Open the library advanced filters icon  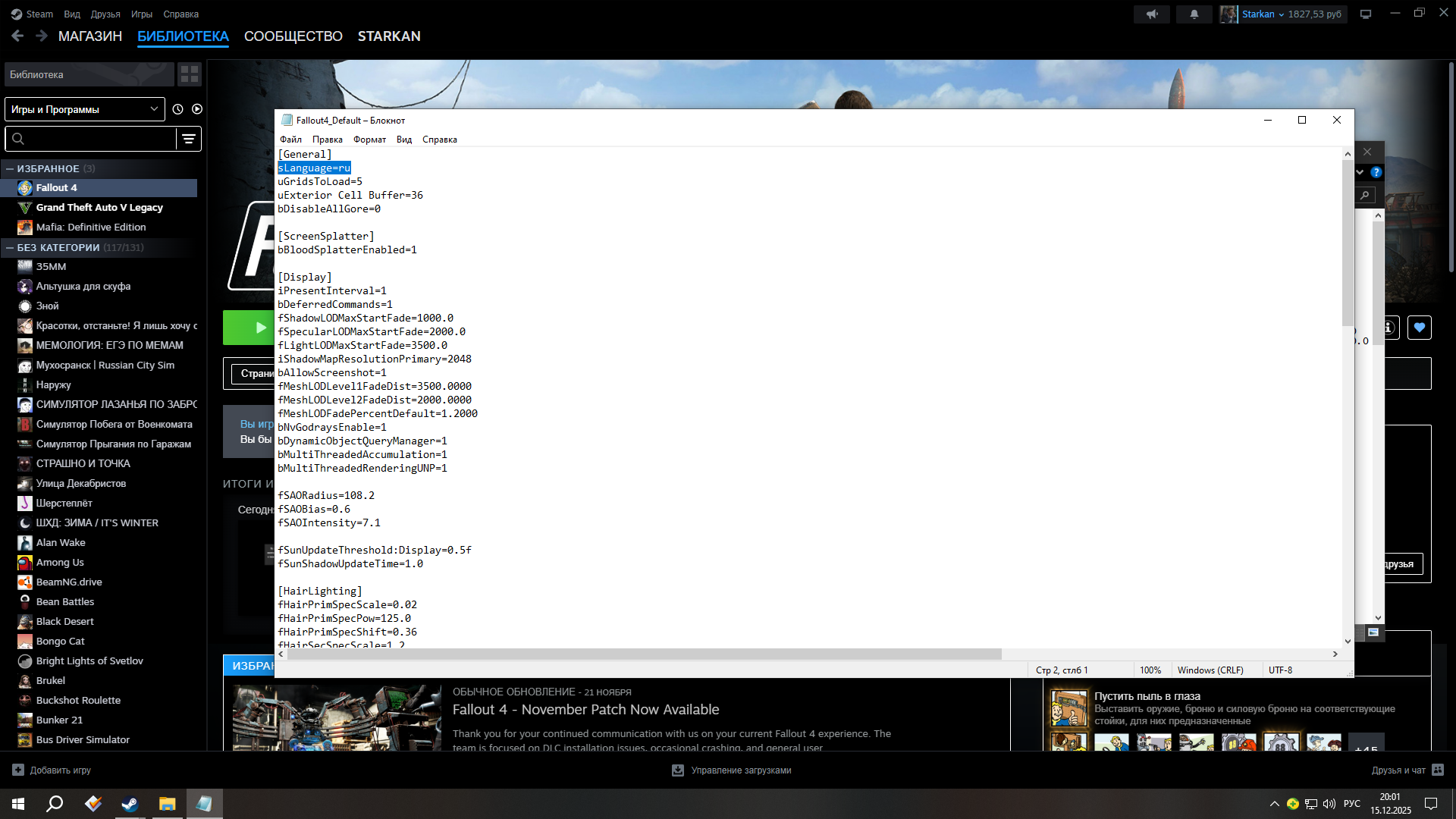click(189, 139)
